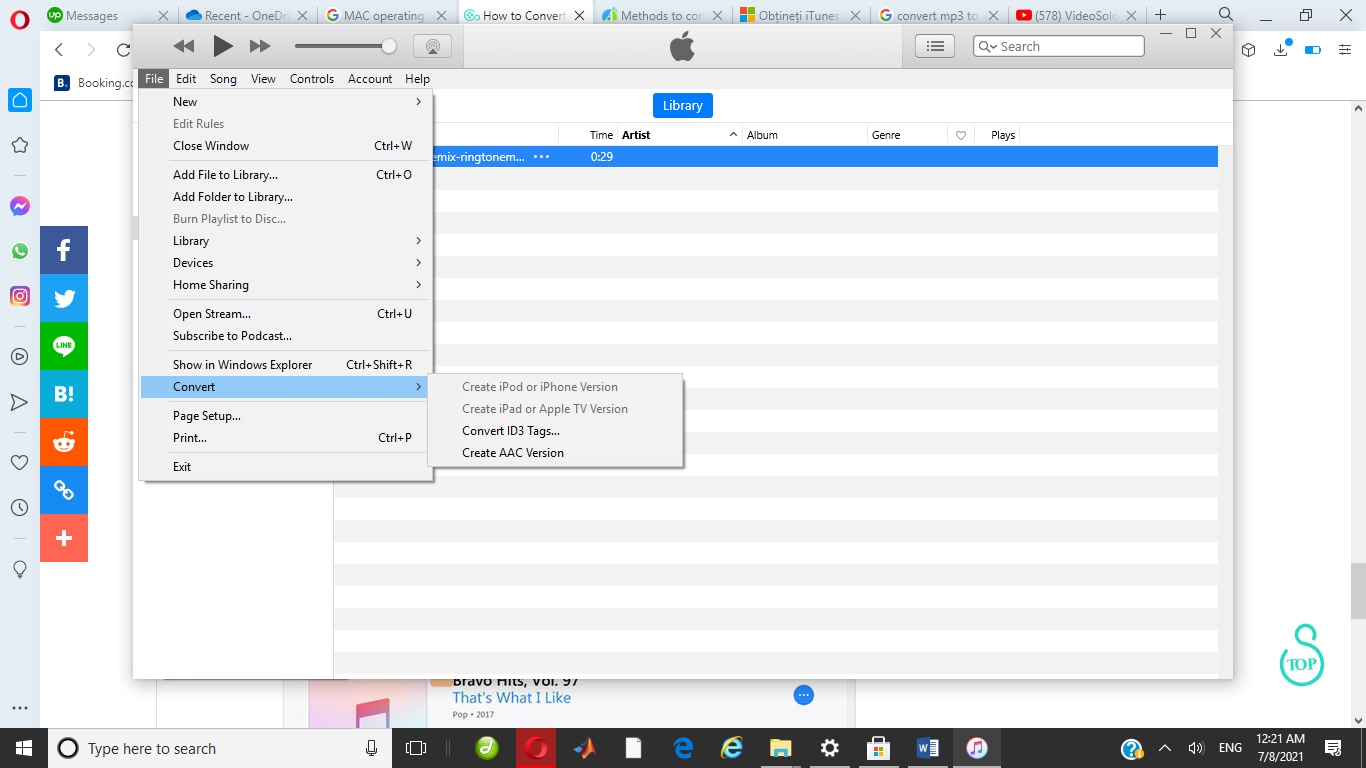Share page via Facebook icon

pos(64,250)
